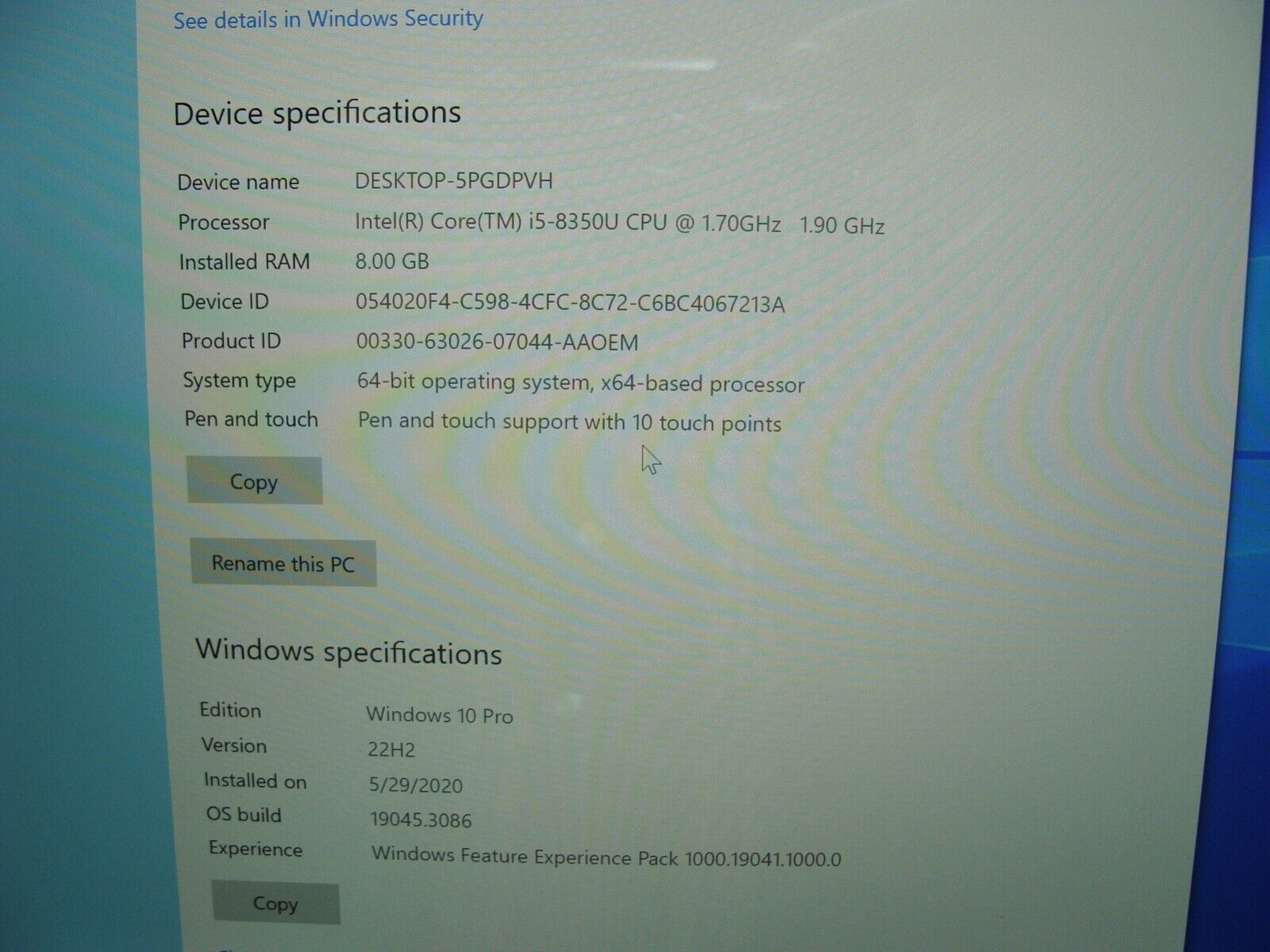Copy the Windows specifications
This screenshot has width=1270, height=952.
(x=275, y=904)
